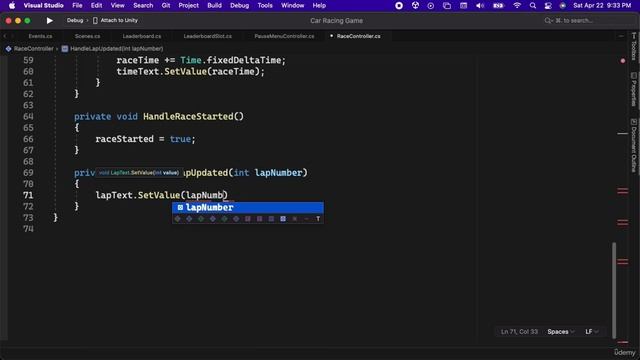Switch to the Leaderboard.cs tab
Viewport: 640px width, 360px height.
[142, 36]
